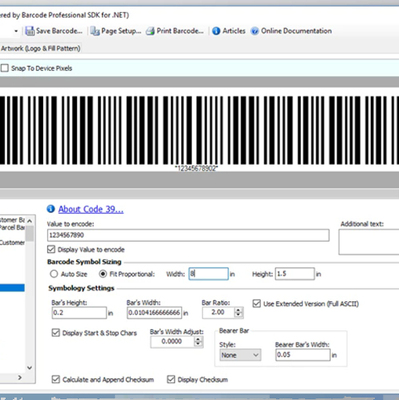Open the Artwork (Logo & Fill Pattern) tab

coord(40,48)
